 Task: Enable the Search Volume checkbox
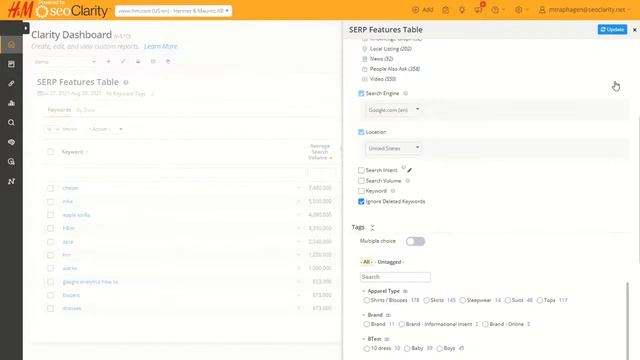pos(361,181)
